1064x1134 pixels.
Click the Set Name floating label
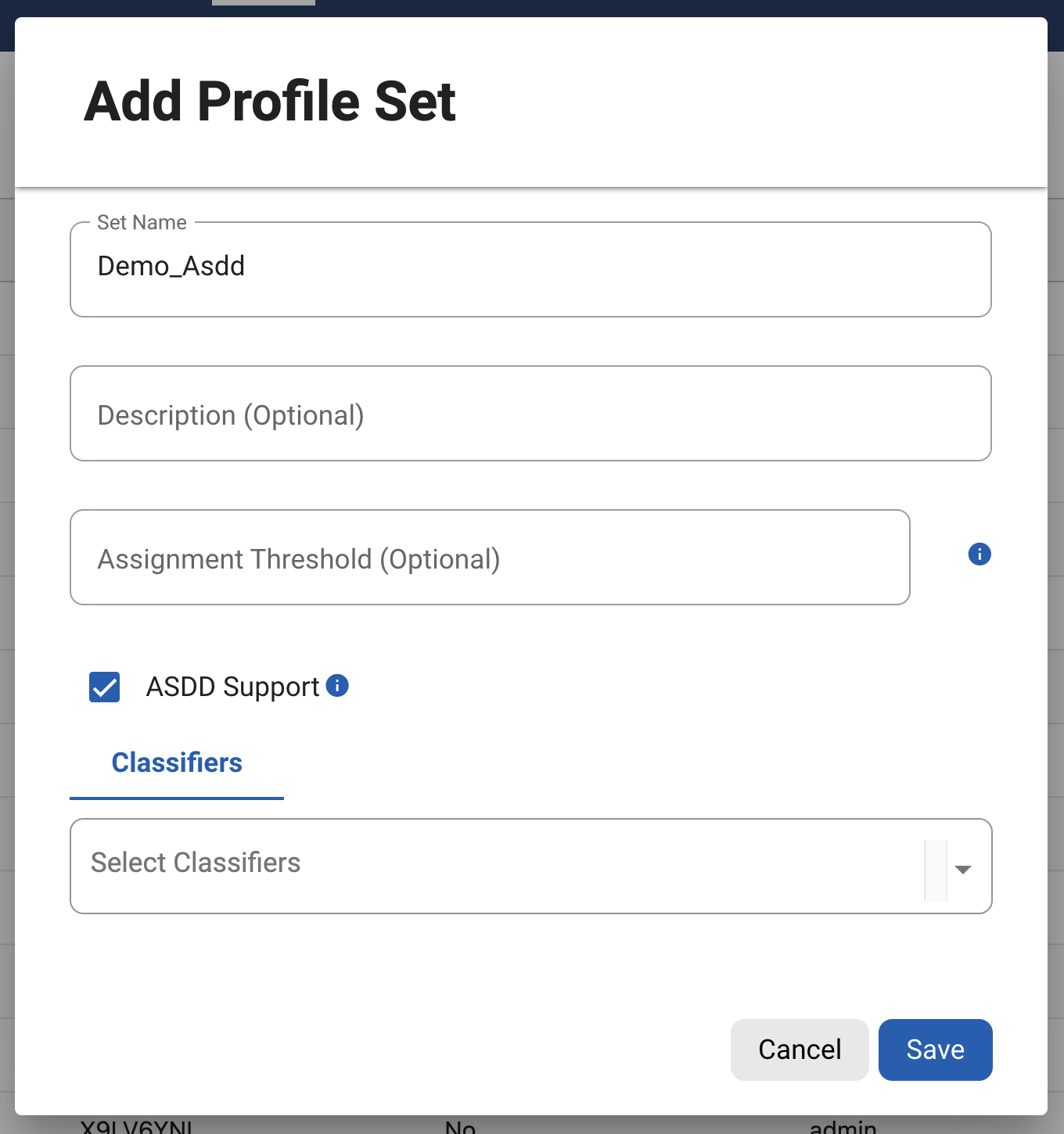(142, 223)
